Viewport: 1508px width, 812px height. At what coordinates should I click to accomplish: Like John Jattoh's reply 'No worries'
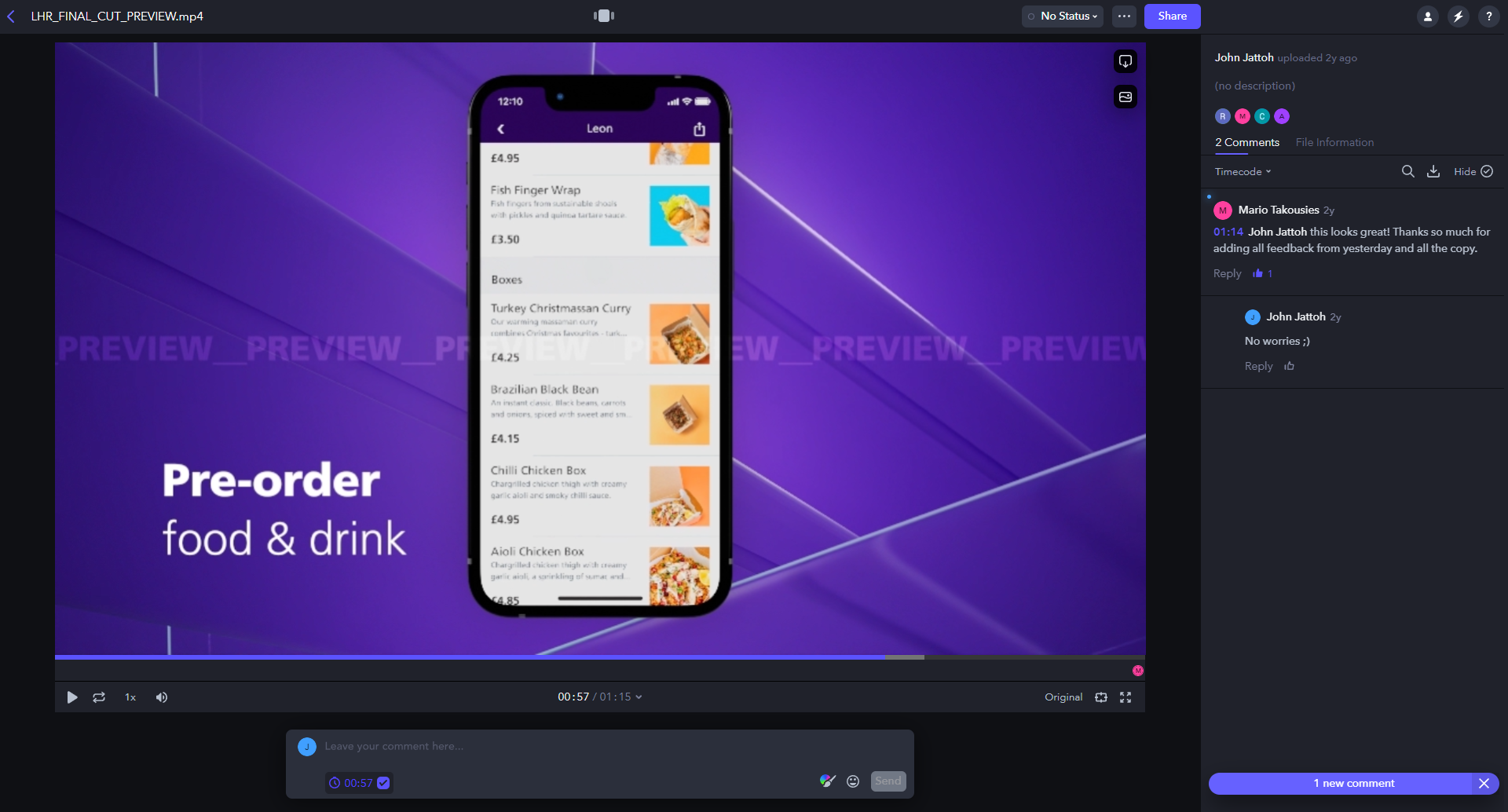[1289, 366]
